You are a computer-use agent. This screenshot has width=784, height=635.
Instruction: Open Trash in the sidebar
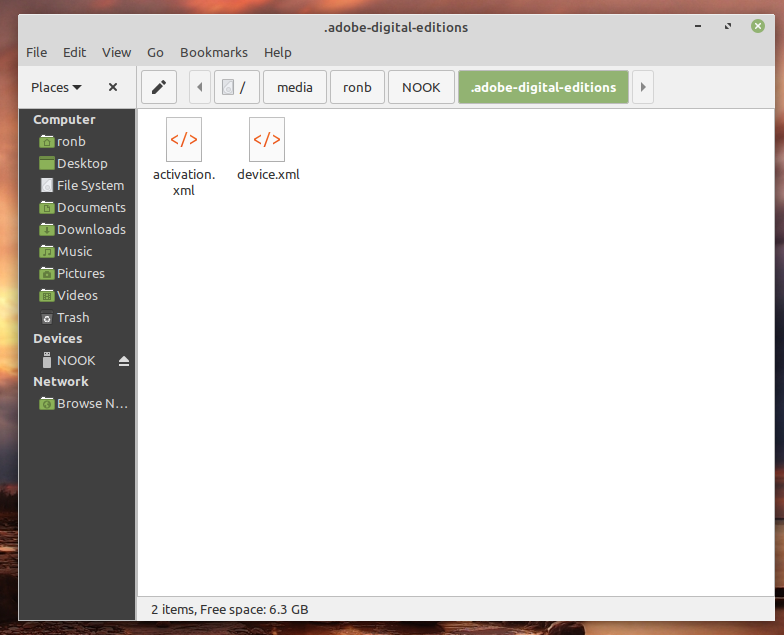pos(78,318)
